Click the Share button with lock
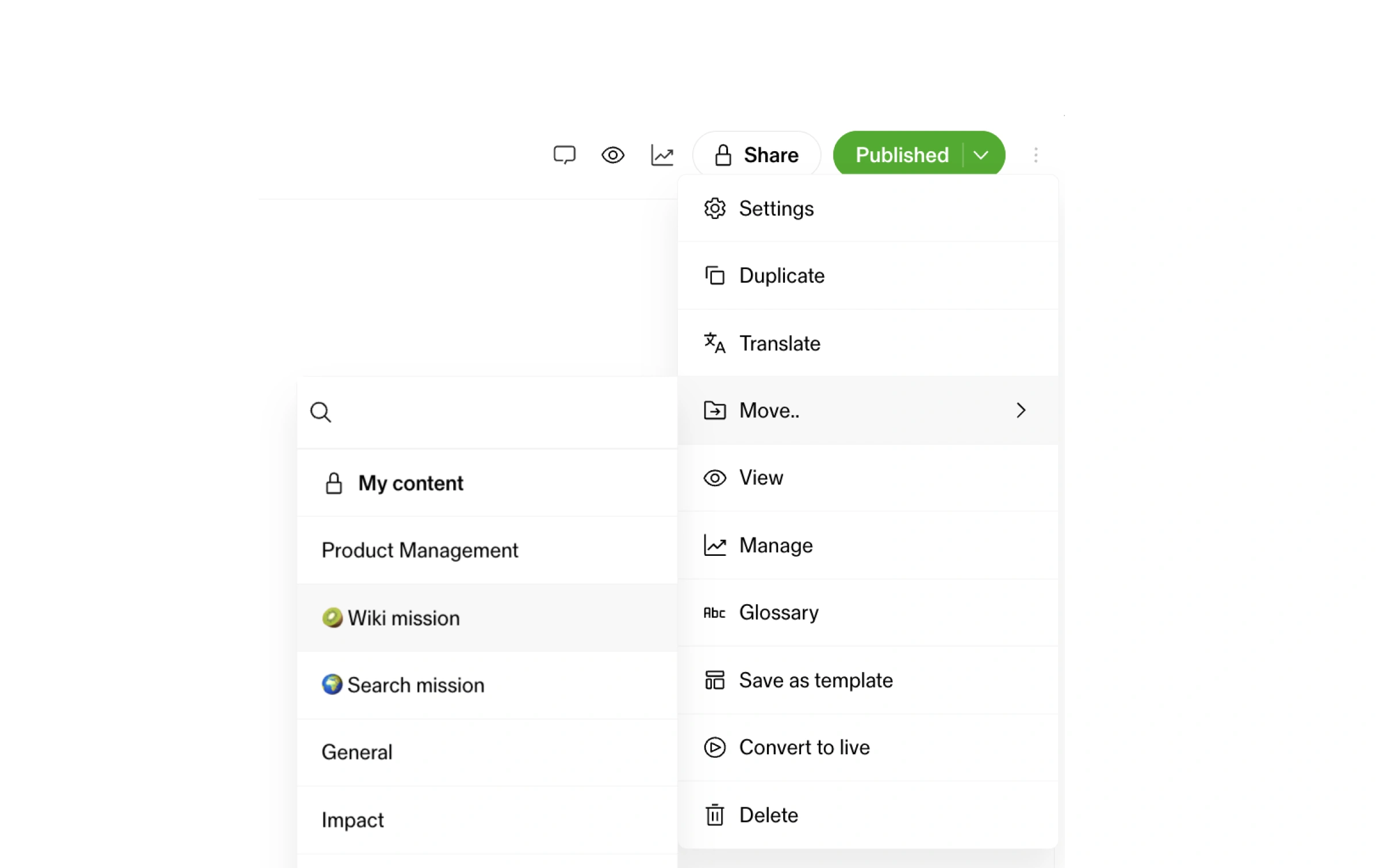The width and height of the screenshot is (1380, 868). [x=756, y=155]
